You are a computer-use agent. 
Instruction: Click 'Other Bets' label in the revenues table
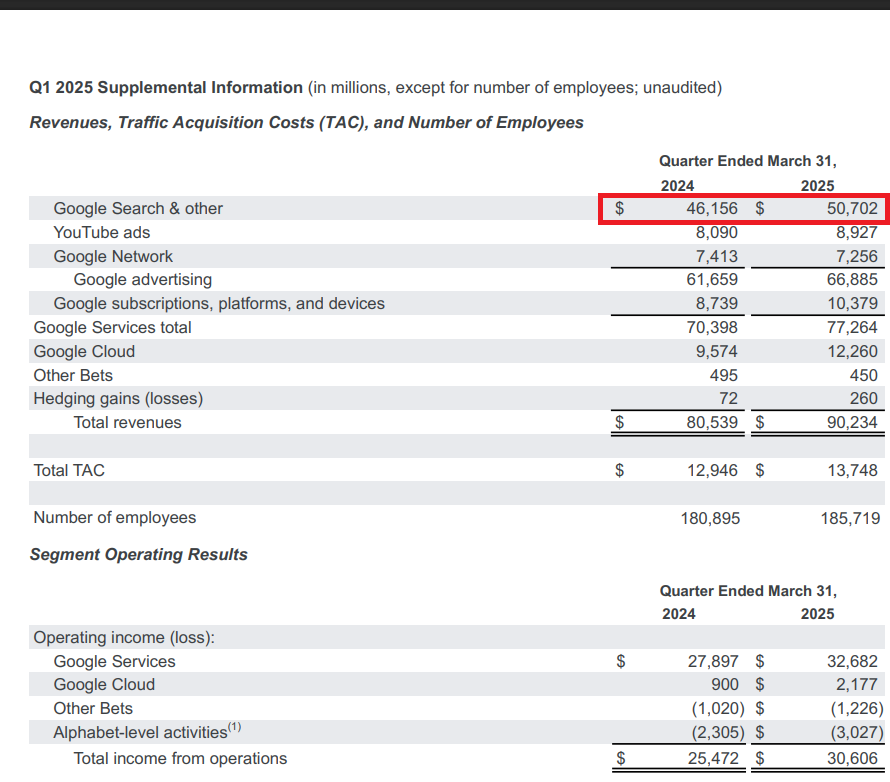coord(73,375)
